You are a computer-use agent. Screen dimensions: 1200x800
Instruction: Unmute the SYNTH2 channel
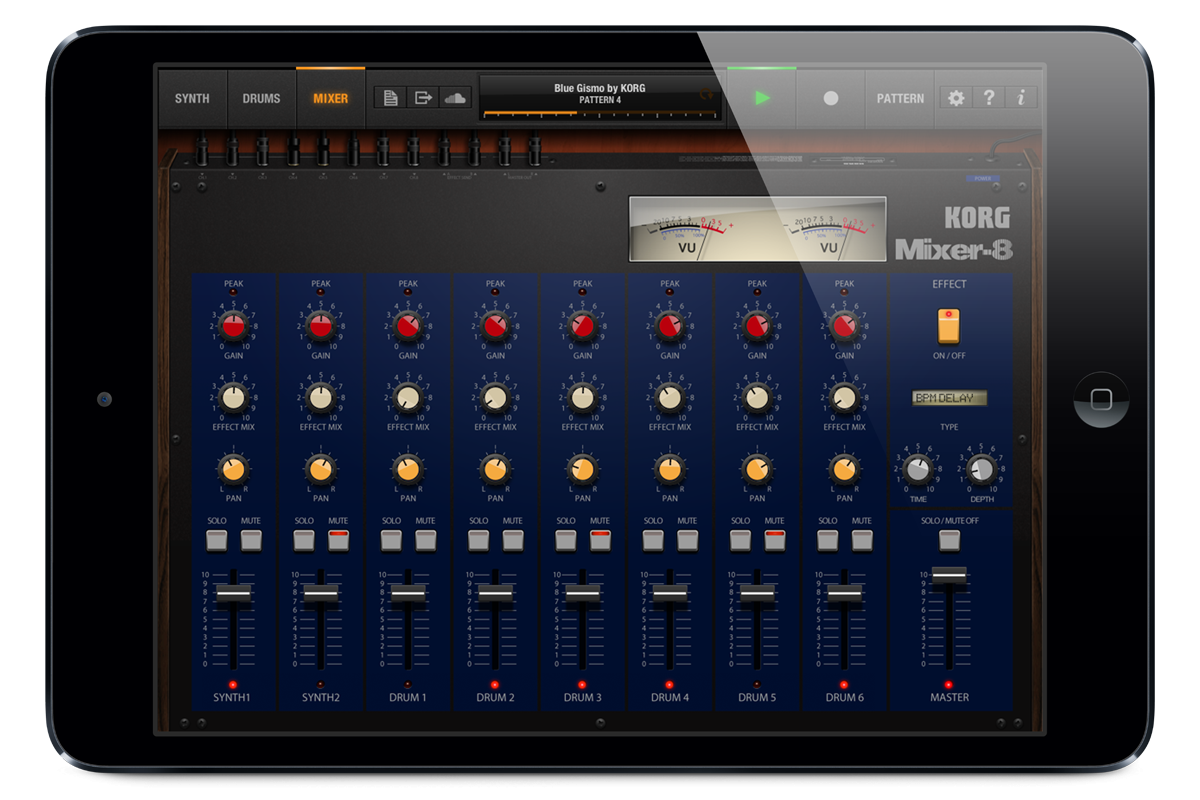tap(338, 540)
